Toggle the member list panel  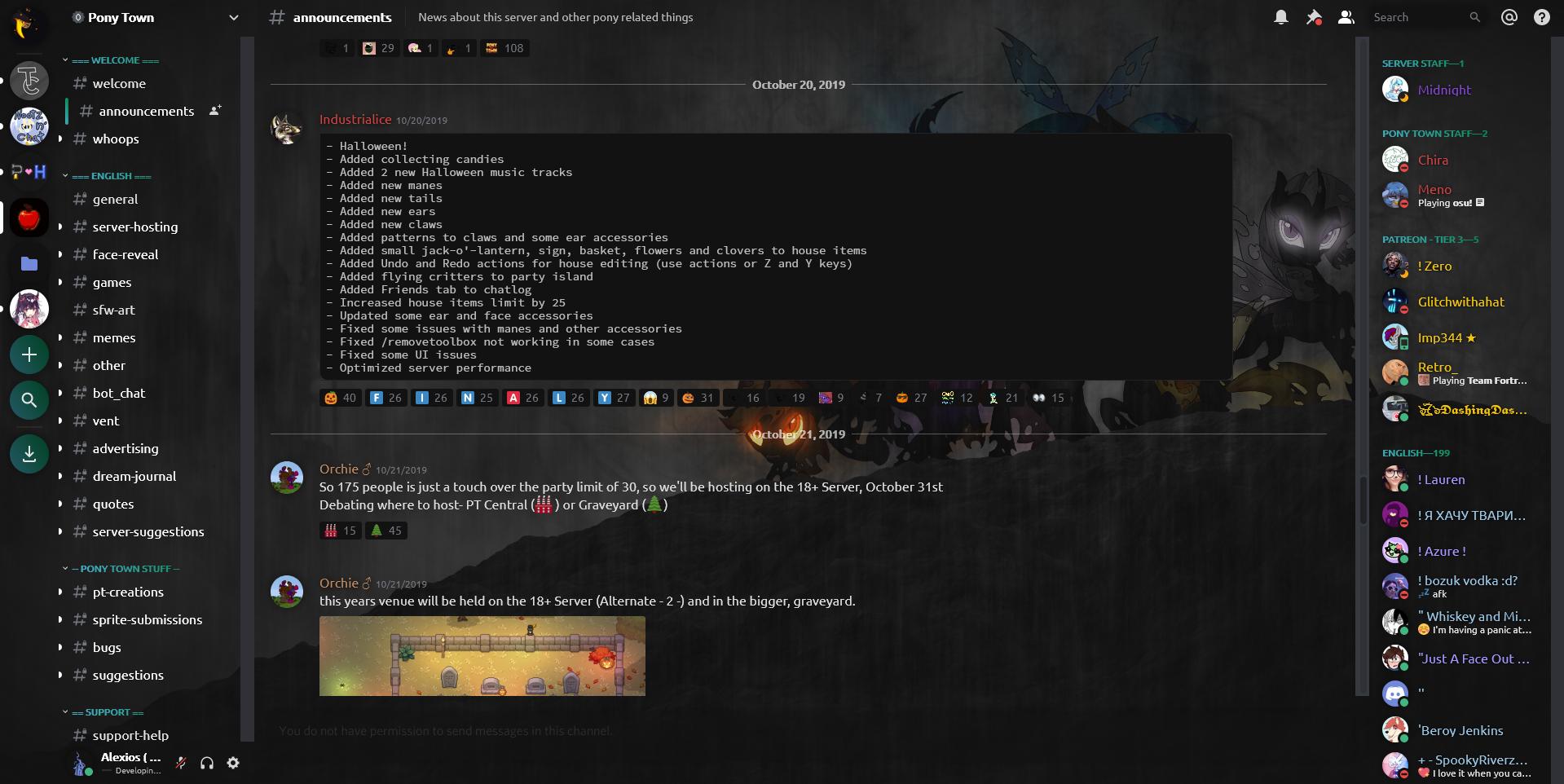pos(1345,16)
